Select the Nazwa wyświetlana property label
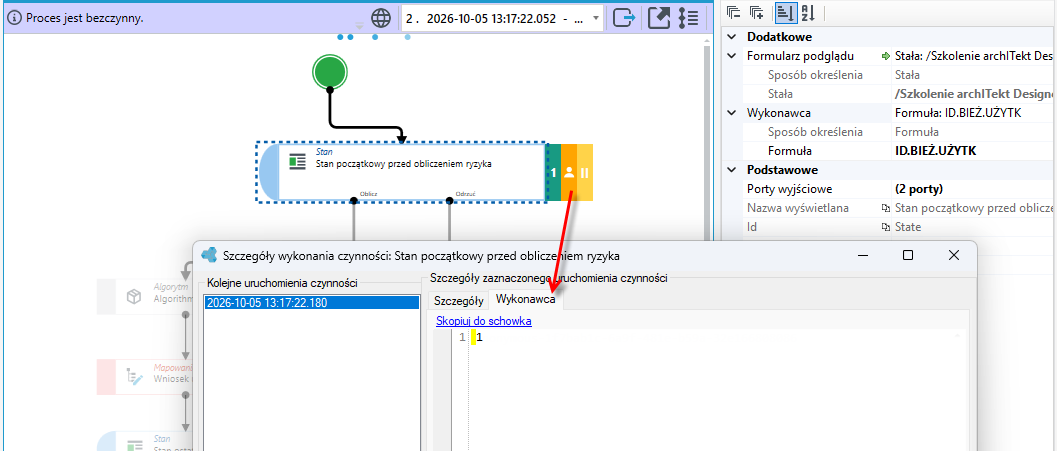Image resolution: width=1057 pixels, height=451 pixels. coord(797,208)
